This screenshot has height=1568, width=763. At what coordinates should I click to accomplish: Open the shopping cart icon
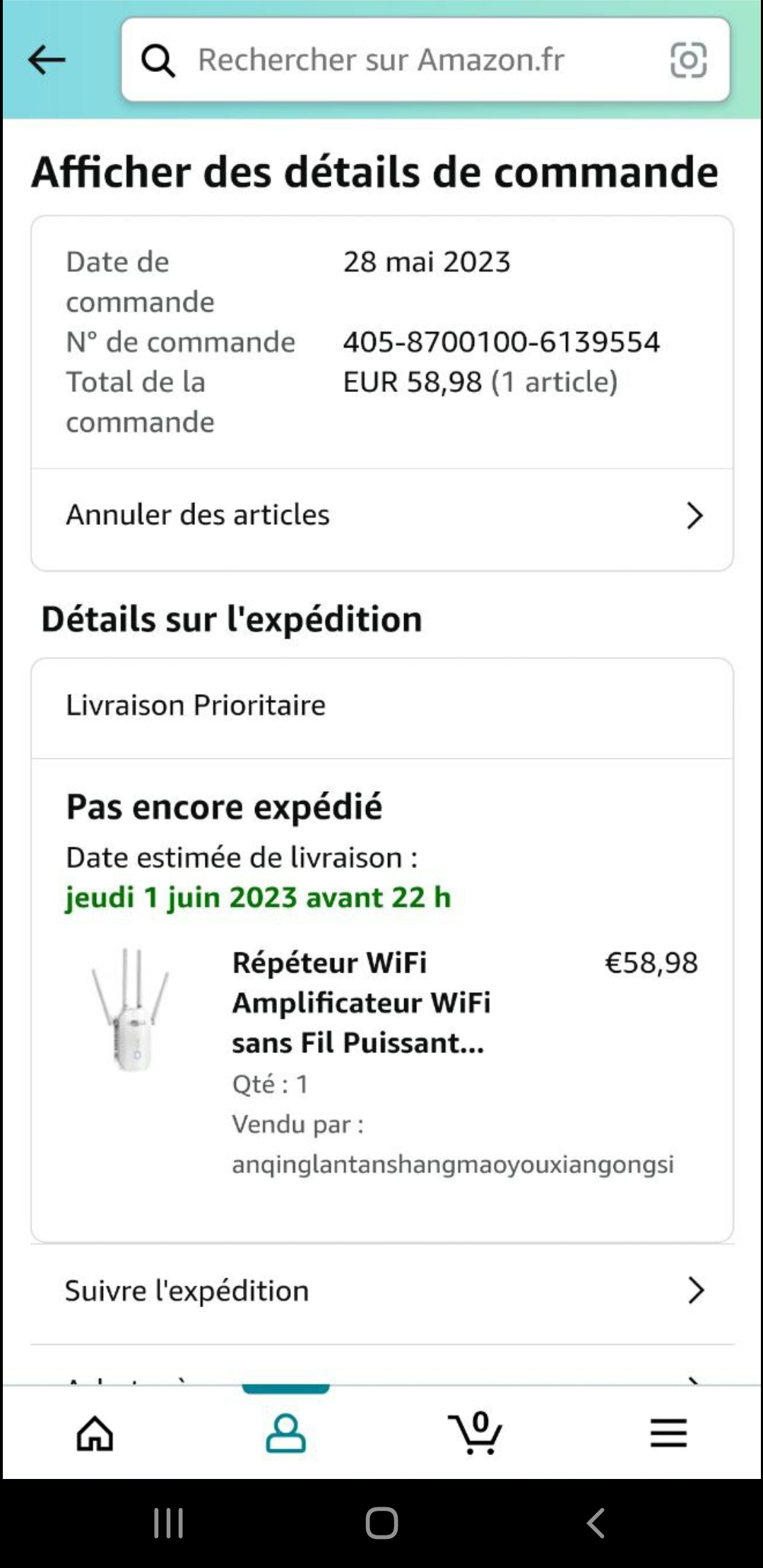[475, 1432]
